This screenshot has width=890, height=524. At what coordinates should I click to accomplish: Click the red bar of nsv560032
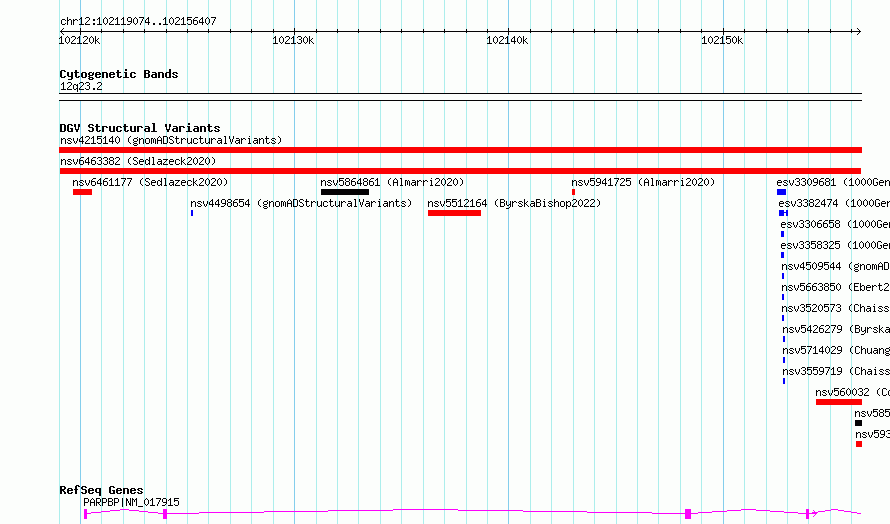839,402
